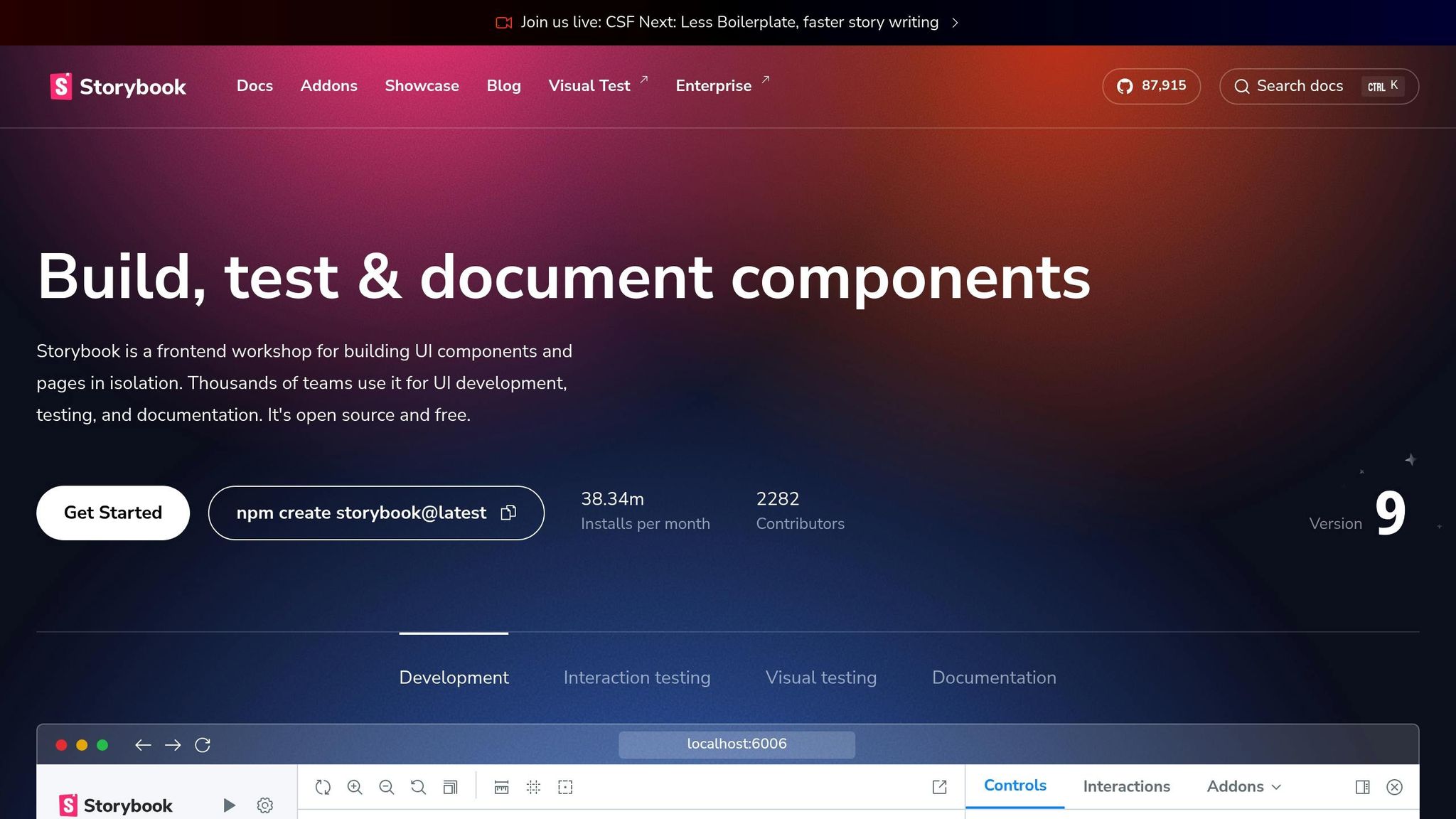
Task: Toggle the measure ruler tool
Action: click(501, 787)
